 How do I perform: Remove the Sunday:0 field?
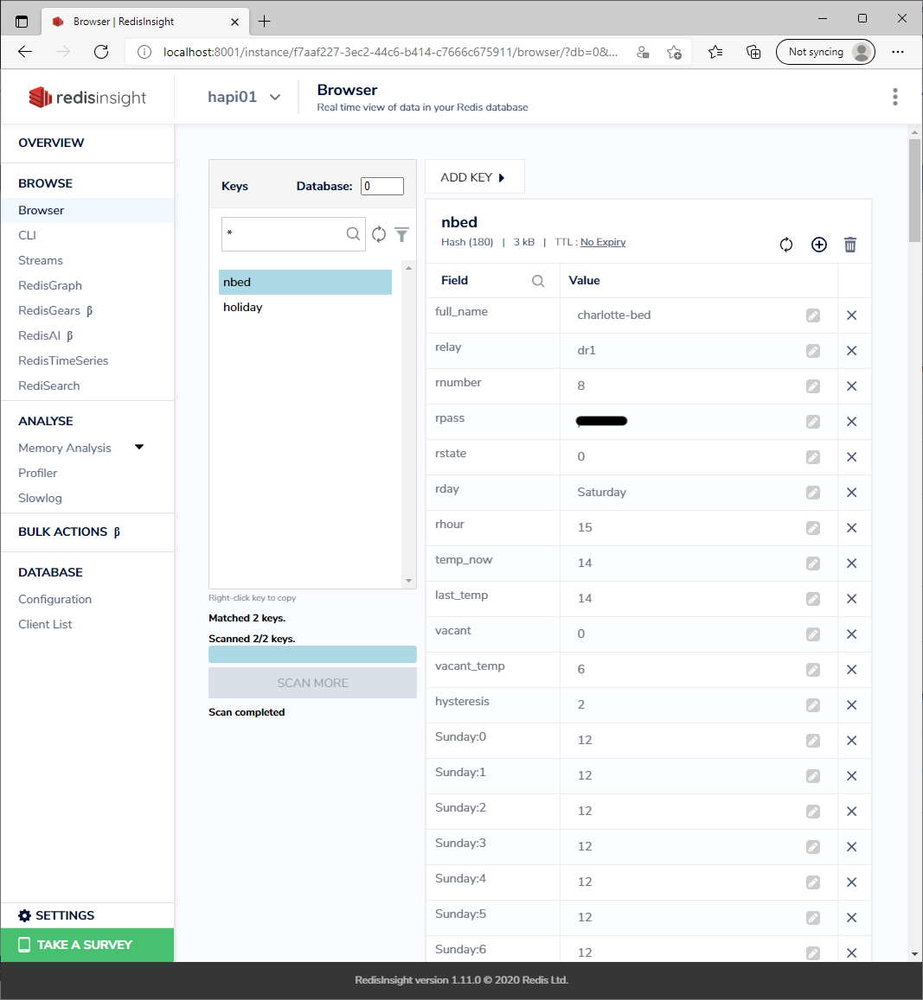click(x=852, y=740)
